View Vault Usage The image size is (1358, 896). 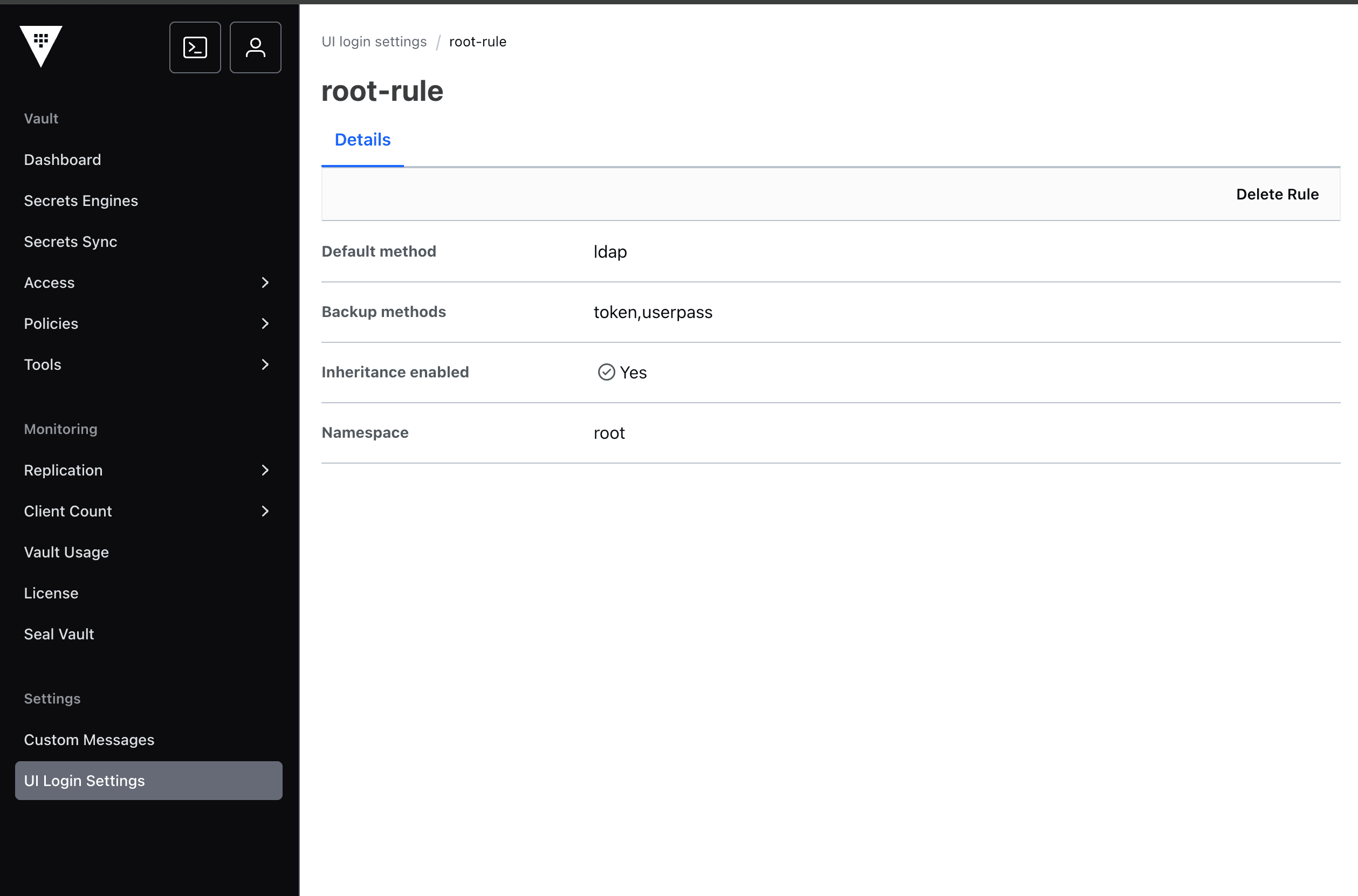pos(66,552)
